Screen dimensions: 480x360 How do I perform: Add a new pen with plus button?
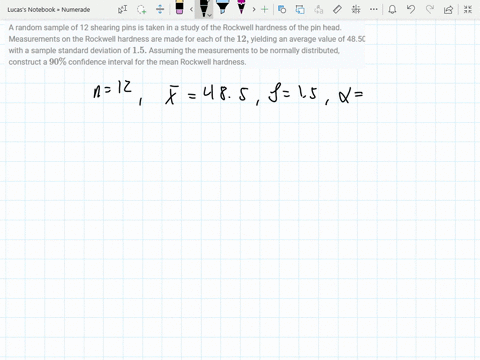(264, 9)
